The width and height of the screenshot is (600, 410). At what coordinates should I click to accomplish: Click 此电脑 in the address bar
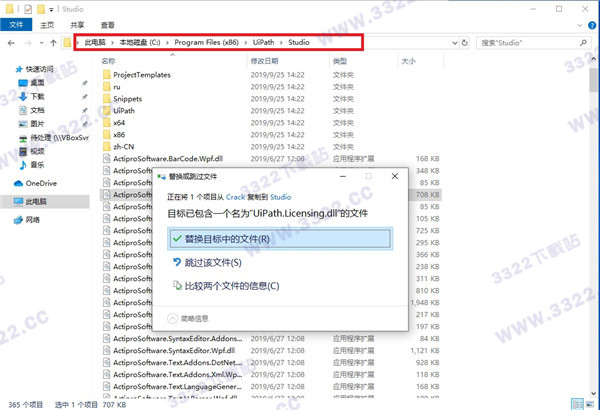(95, 42)
